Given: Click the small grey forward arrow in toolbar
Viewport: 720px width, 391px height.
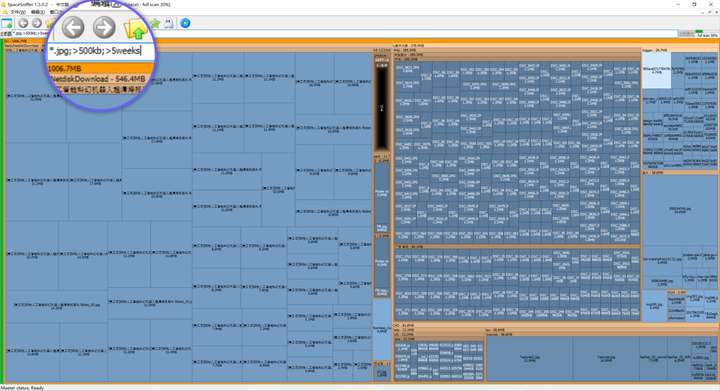Looking at the screenshot, I should click(x=37, y=23).
